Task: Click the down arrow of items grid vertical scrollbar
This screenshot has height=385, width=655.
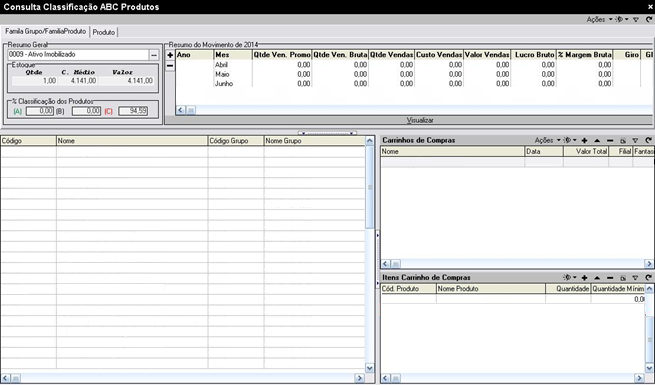Action: pyautogui.click(x=649, y=368)
